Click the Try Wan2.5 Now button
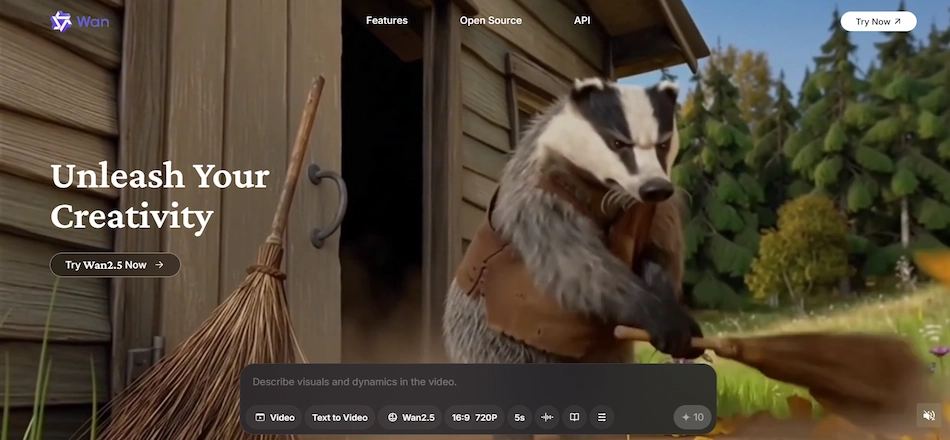Viewport: 950px width, 440px height. coord(115,265)
